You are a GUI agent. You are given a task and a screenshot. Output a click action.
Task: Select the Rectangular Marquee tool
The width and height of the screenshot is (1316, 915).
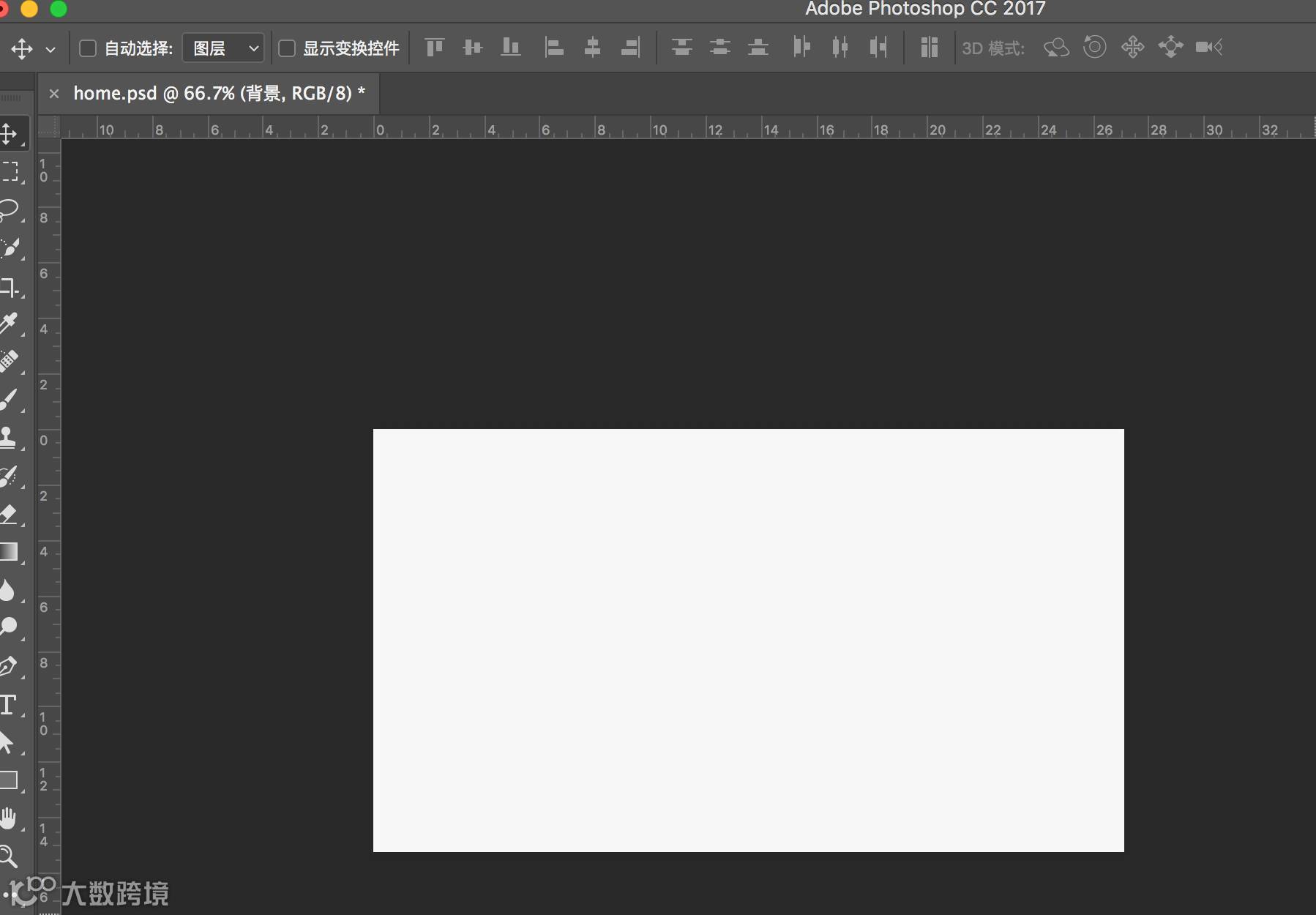10,171
